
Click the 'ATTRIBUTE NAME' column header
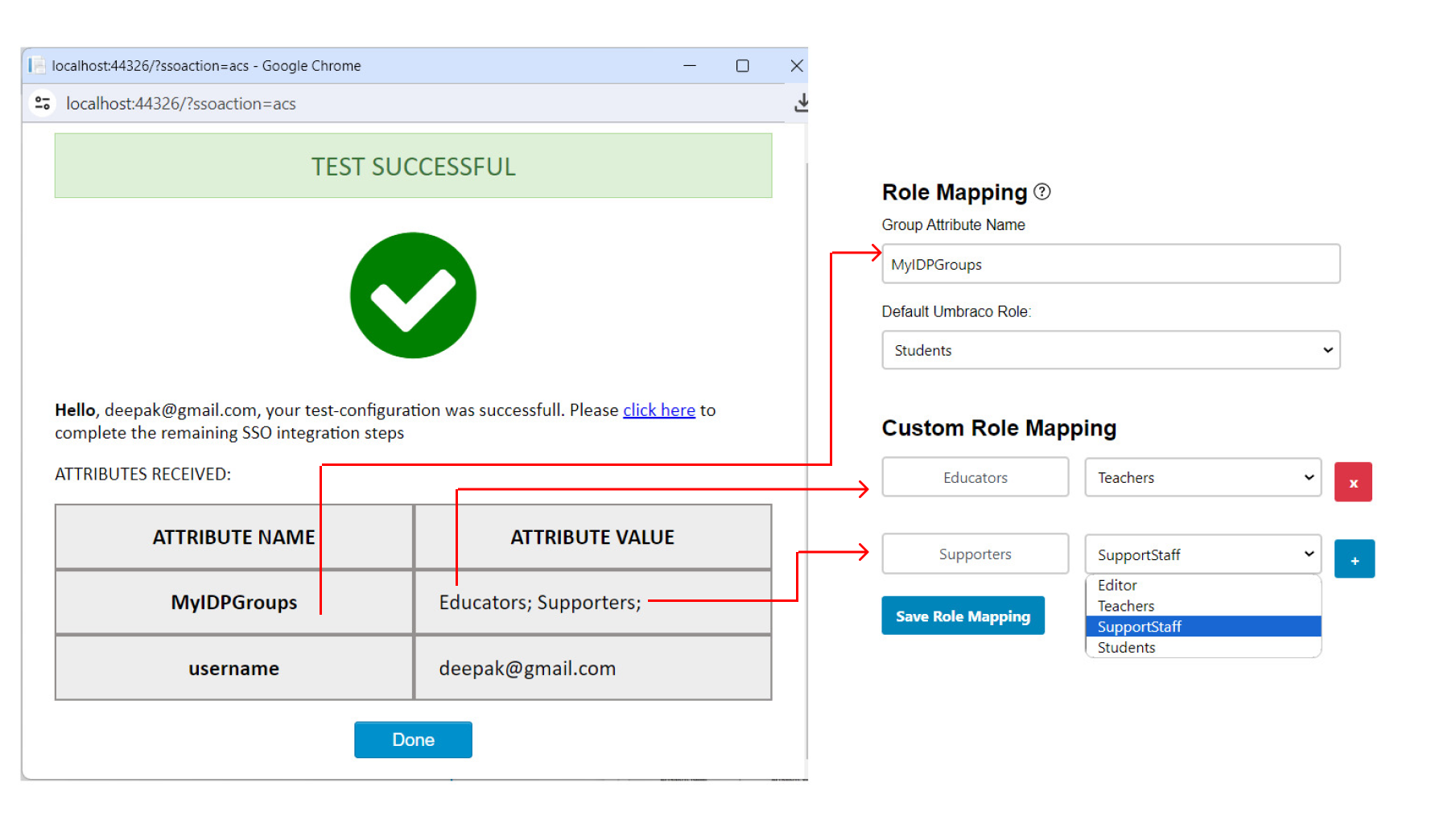[x=234, y=538]
